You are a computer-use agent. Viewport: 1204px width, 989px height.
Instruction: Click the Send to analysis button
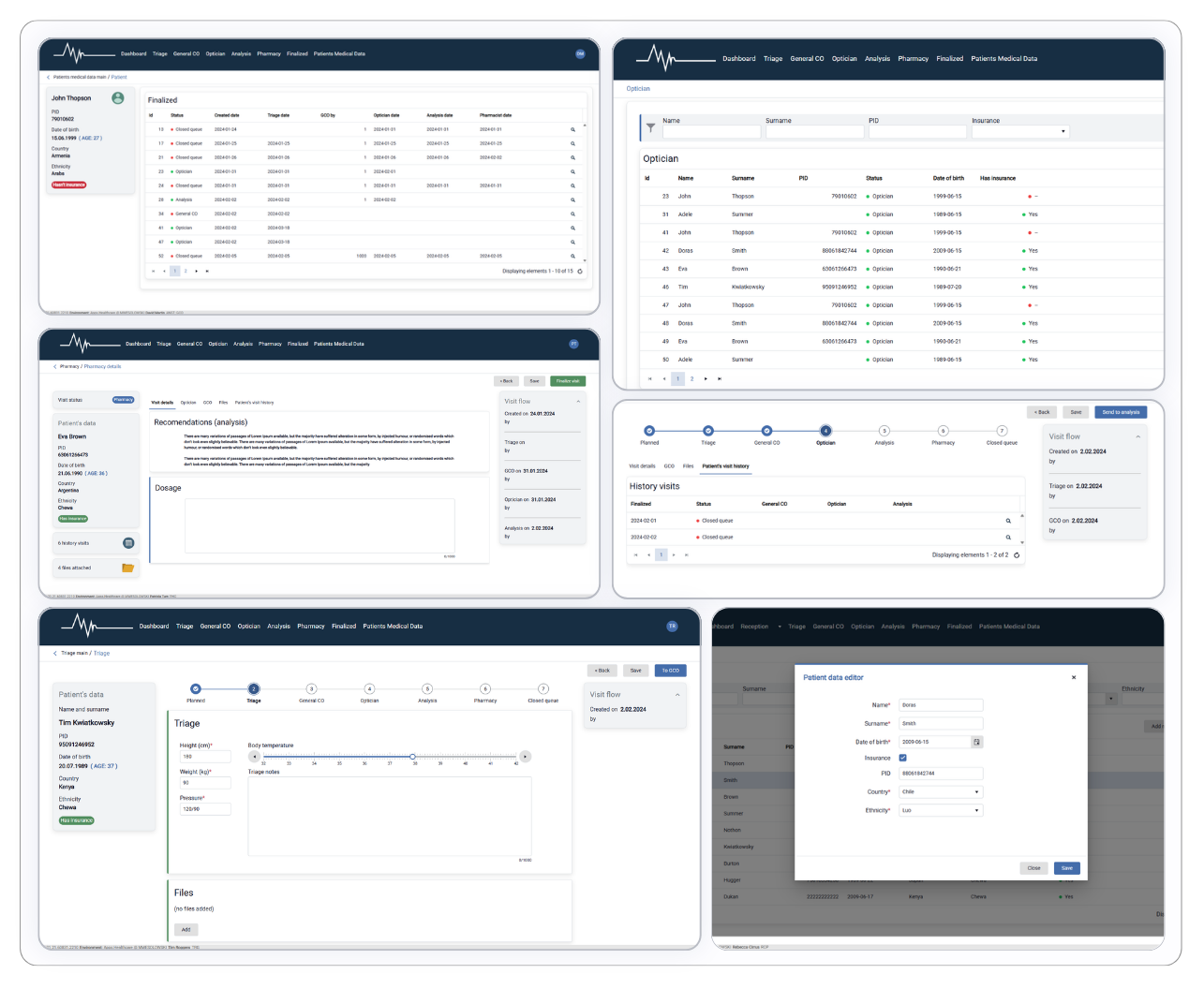point(1121,412)
